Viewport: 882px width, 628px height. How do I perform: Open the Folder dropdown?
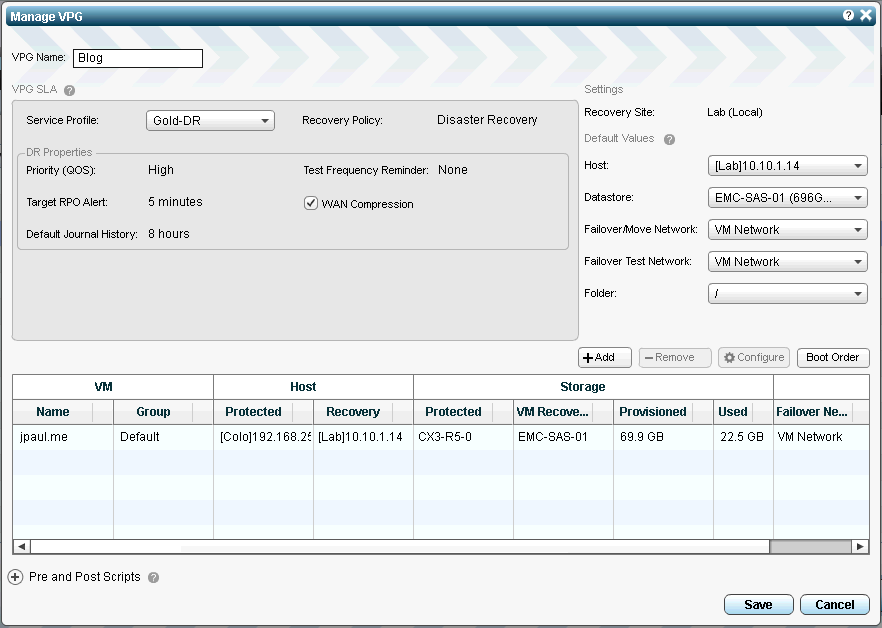tap(787, 294)
